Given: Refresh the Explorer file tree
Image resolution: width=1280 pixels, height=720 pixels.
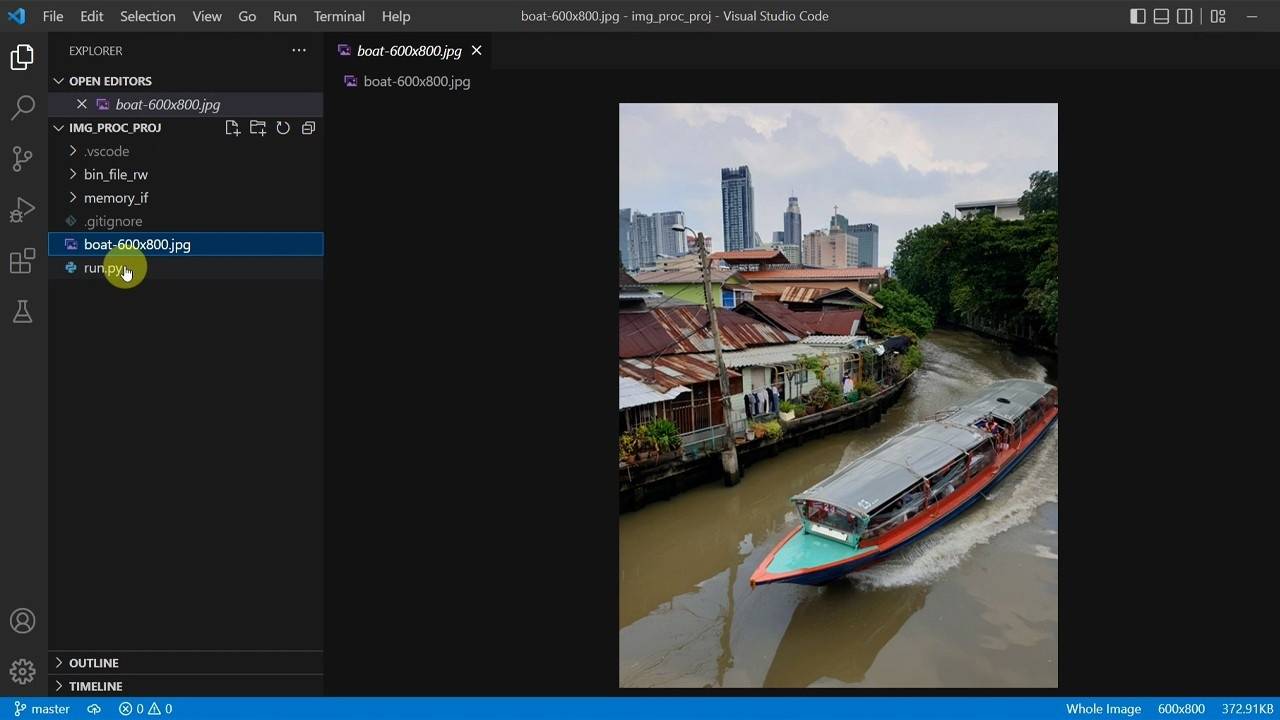Looking at the screenshot, I should 283,128.
